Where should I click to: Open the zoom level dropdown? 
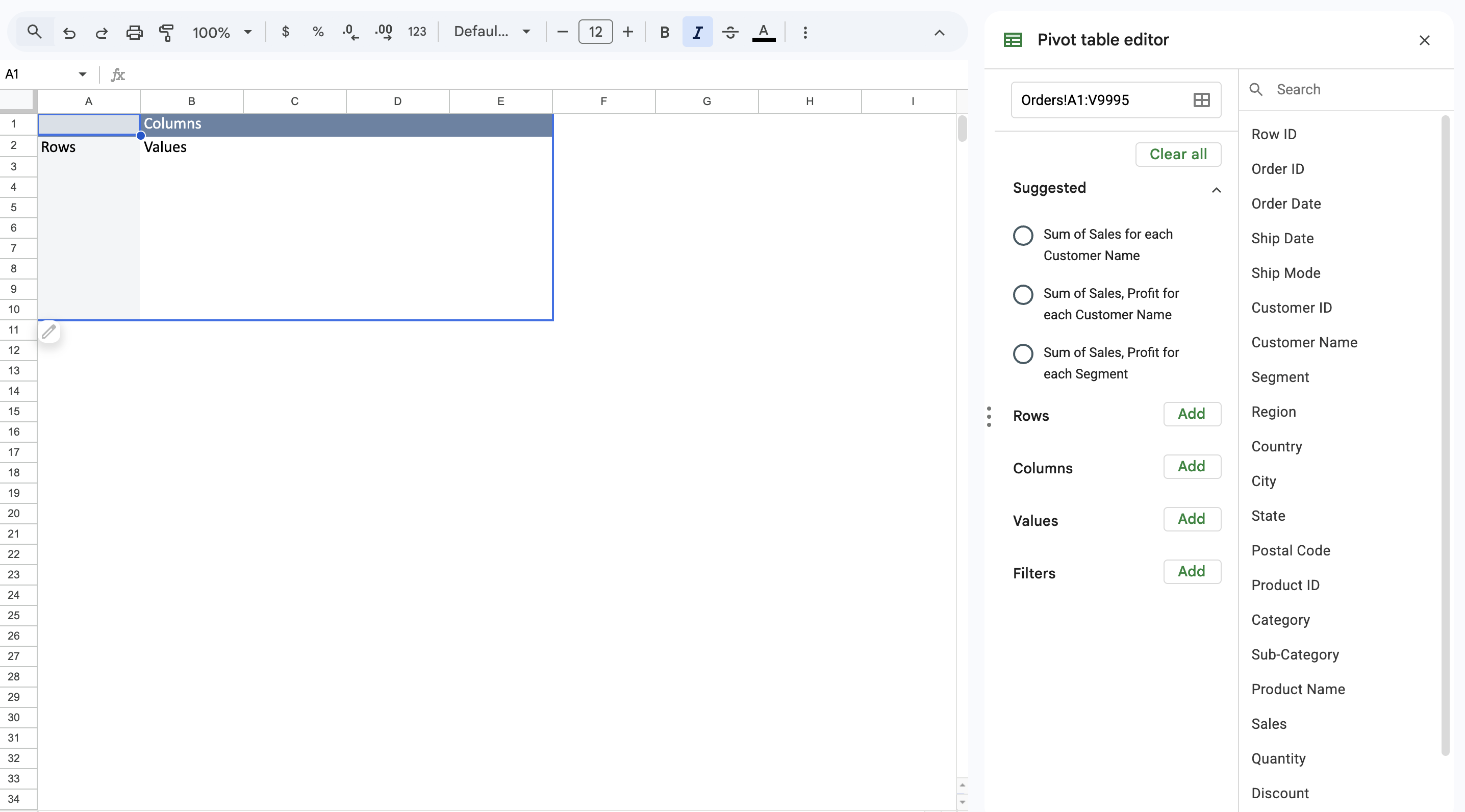pos(222,33)
